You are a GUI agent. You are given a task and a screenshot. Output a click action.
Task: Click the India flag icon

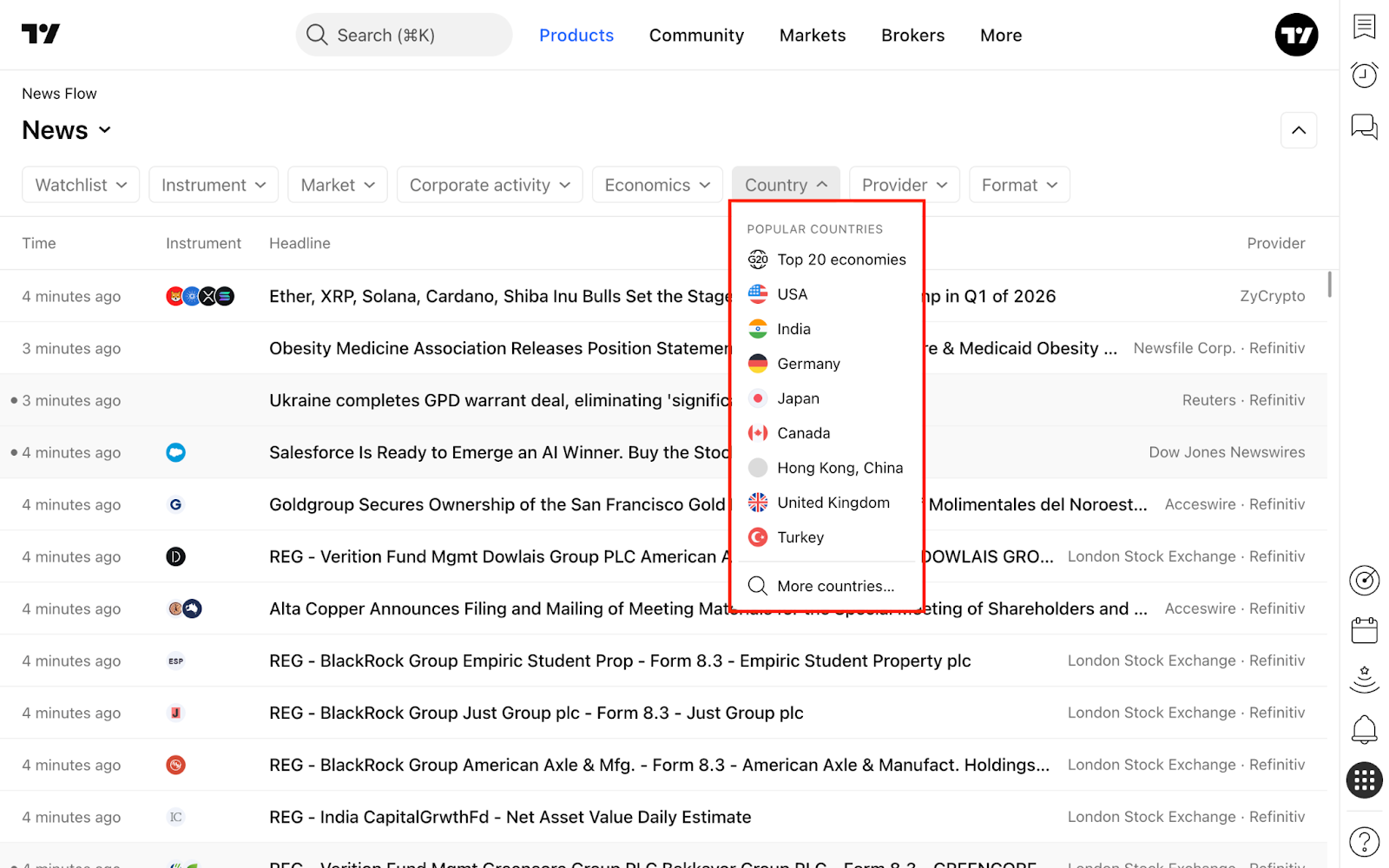758,329
